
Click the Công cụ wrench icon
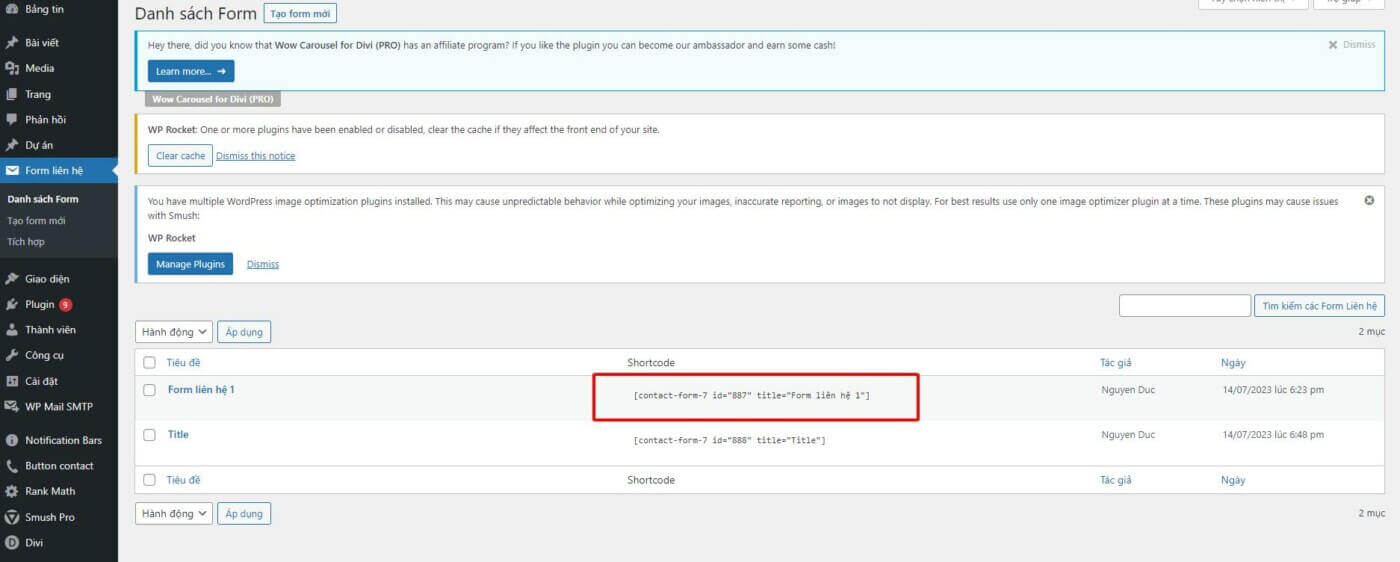[x=12, y=355]
